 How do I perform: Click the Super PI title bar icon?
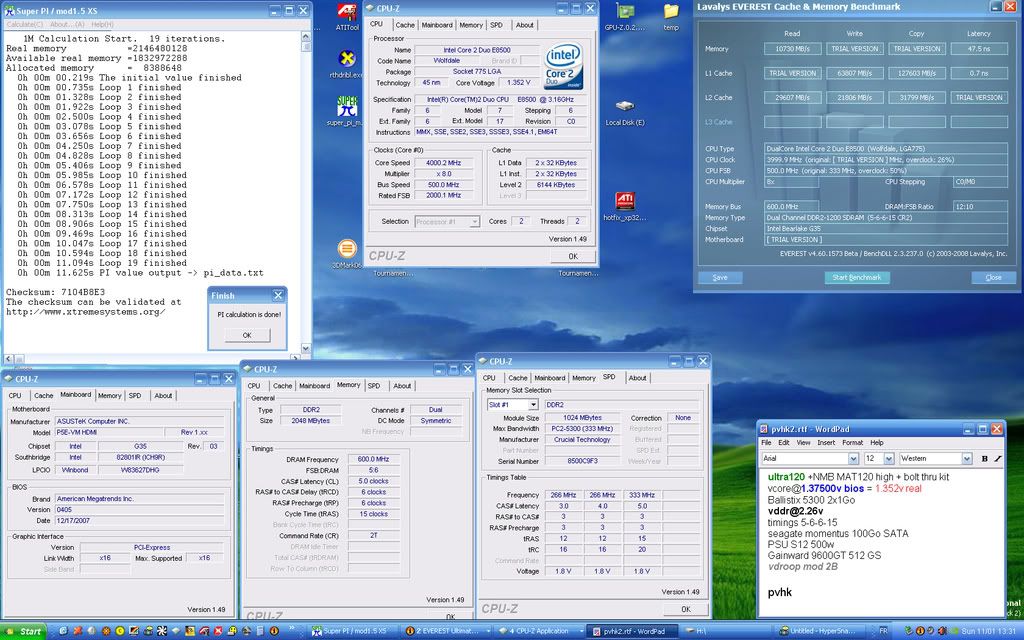point(9,11)
